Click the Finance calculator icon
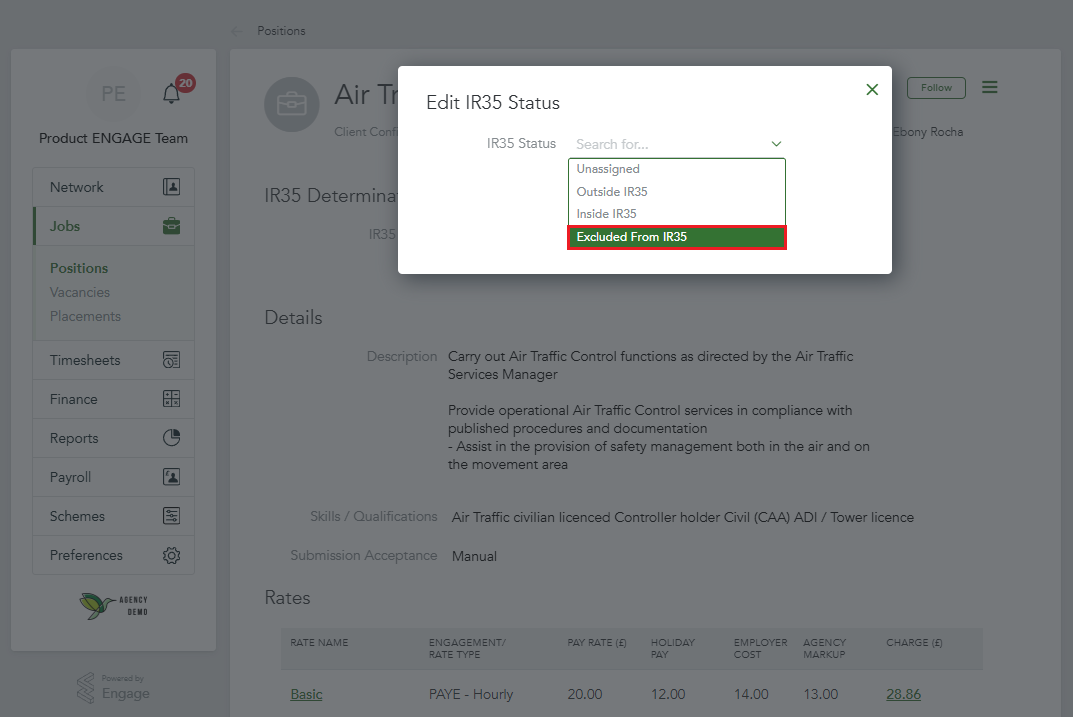 click(171, 399)
